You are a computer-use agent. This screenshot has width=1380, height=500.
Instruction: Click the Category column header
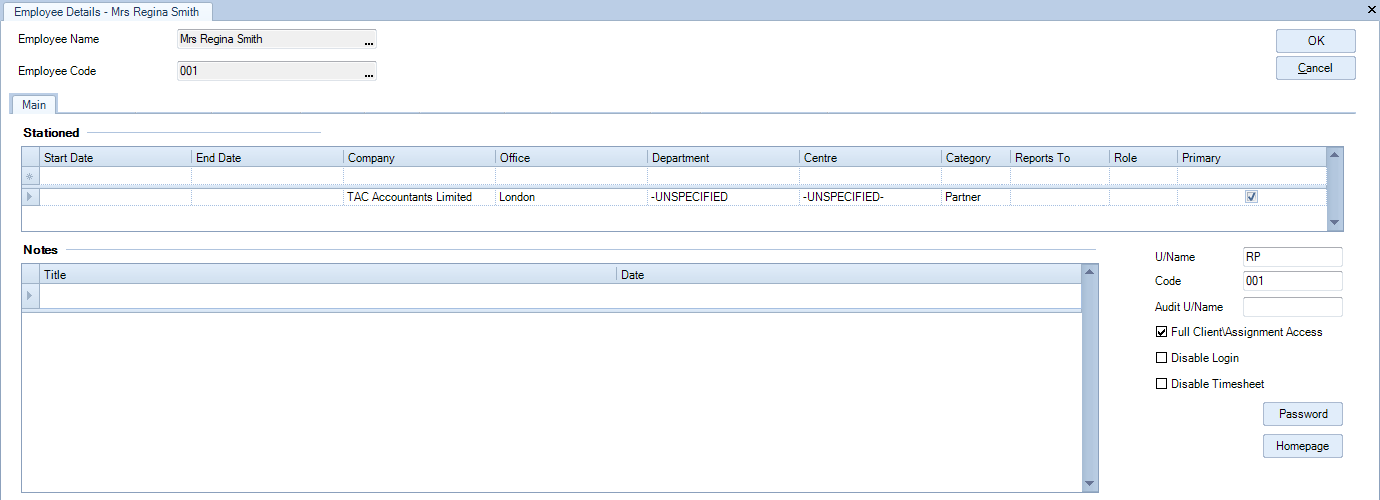pyautogui.click(x=976, y=158)
